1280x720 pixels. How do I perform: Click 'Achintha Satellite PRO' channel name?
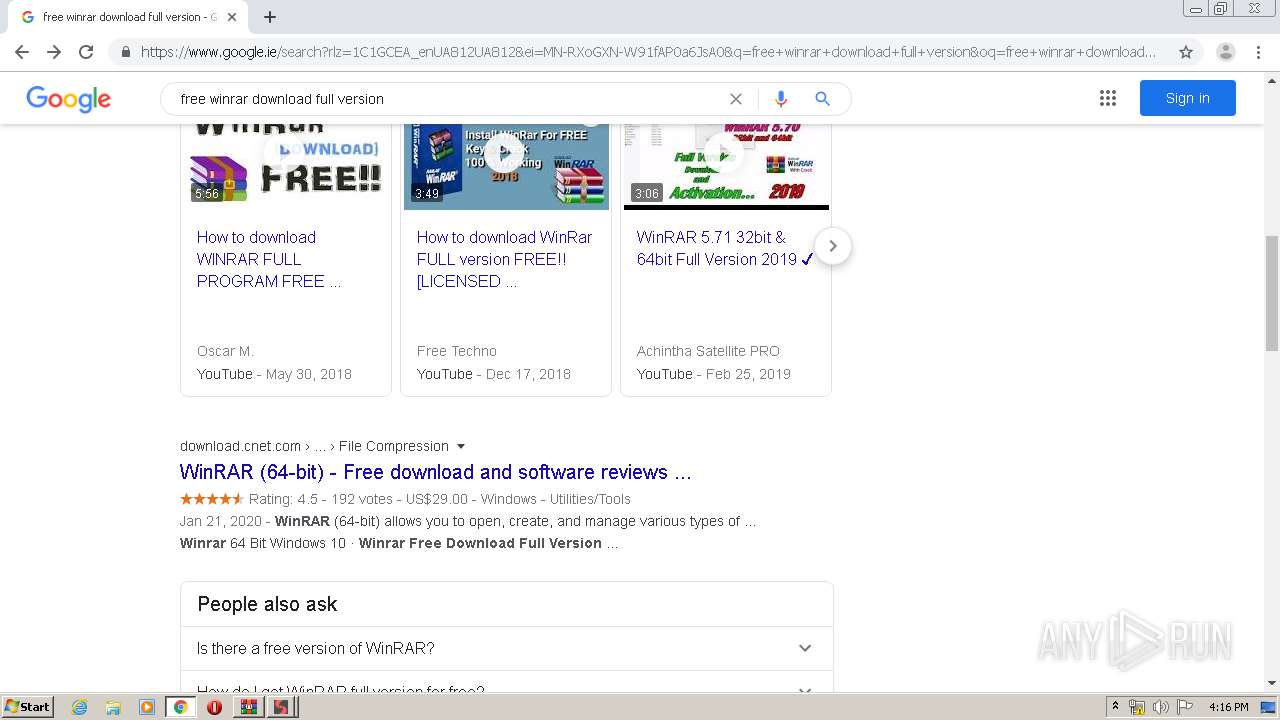708,351
